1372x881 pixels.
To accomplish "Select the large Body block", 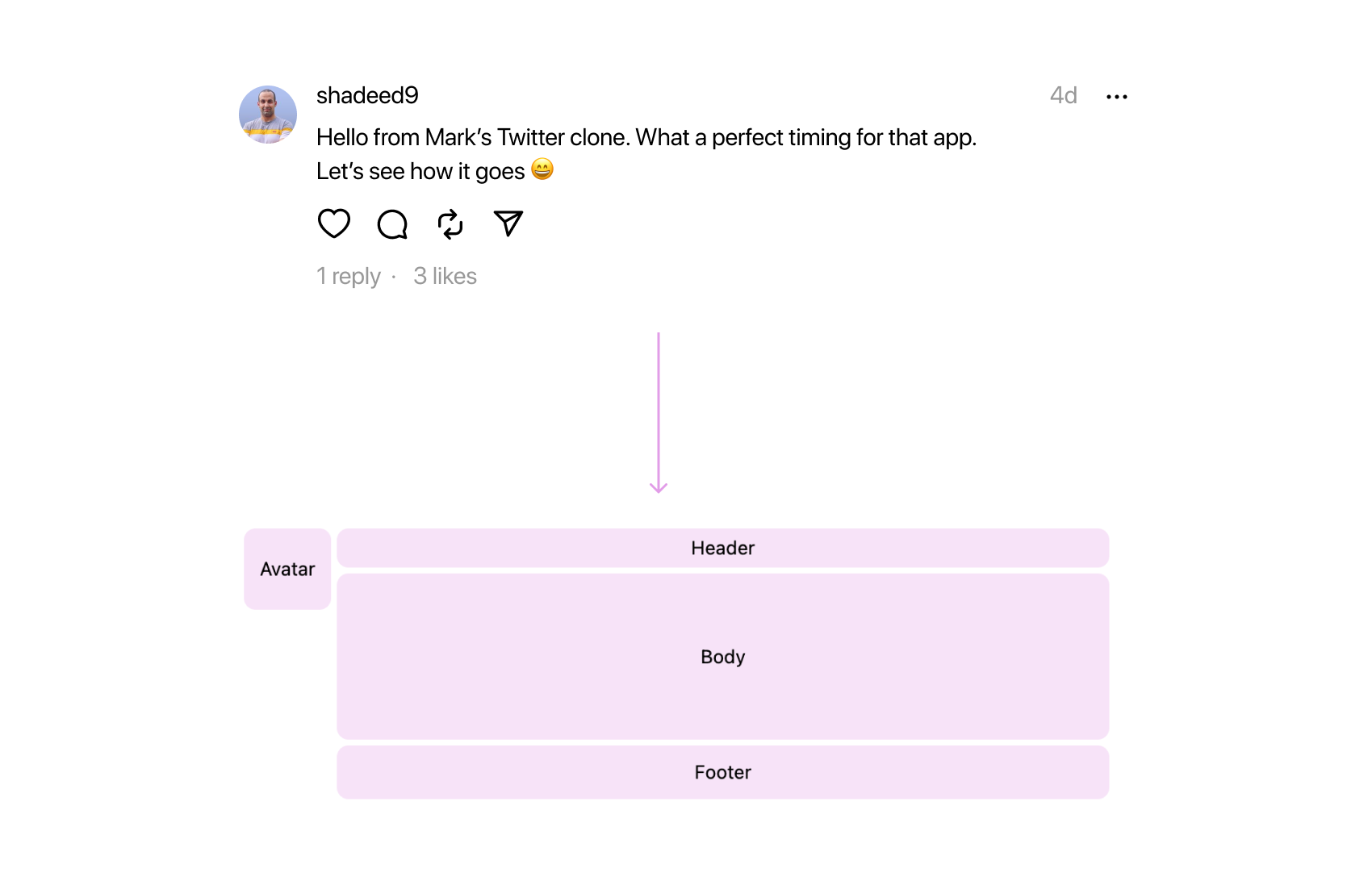I will click(x=722, y=657).
